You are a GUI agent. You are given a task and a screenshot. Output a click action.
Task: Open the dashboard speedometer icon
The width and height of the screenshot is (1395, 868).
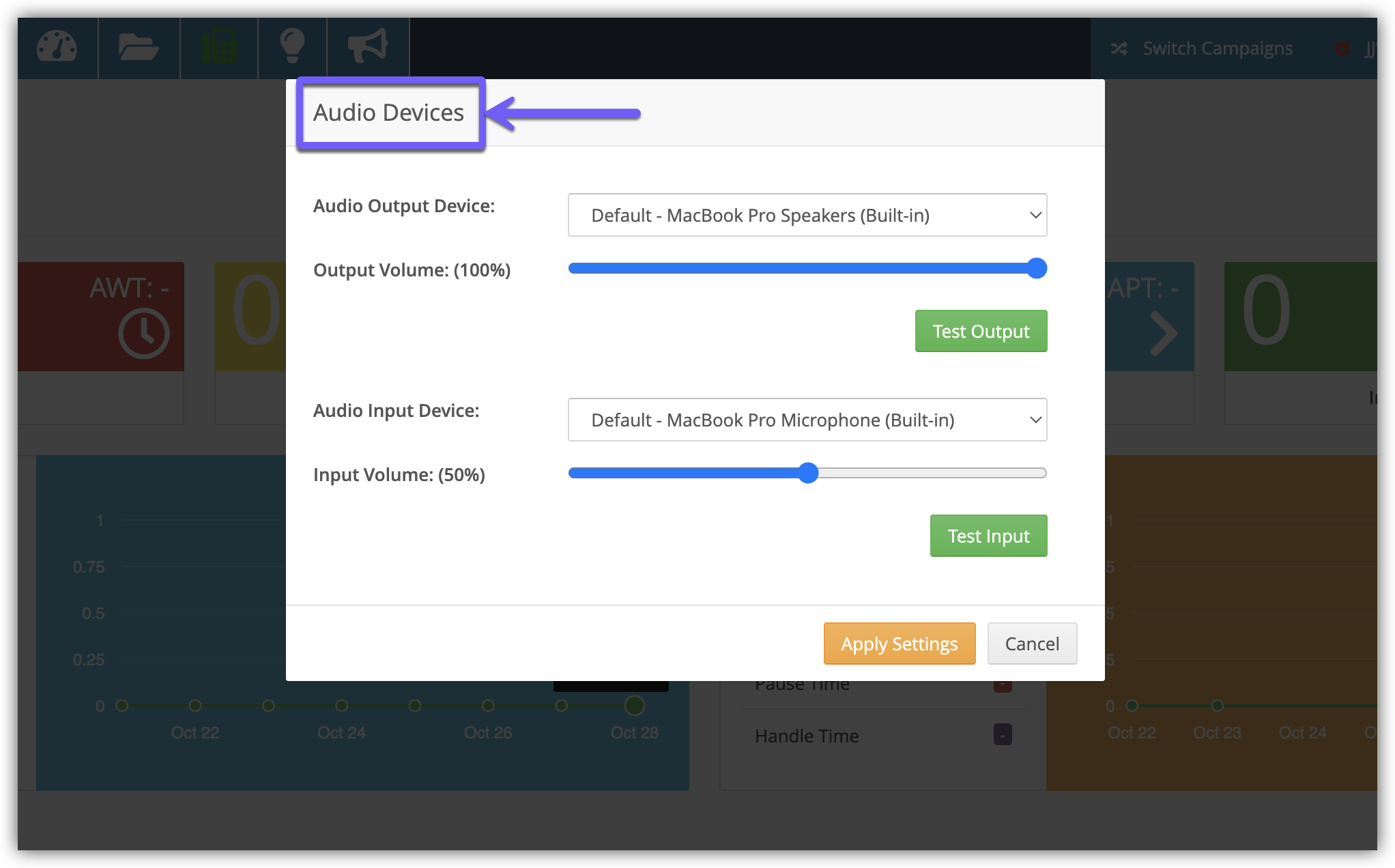click(x=57, y=48)
